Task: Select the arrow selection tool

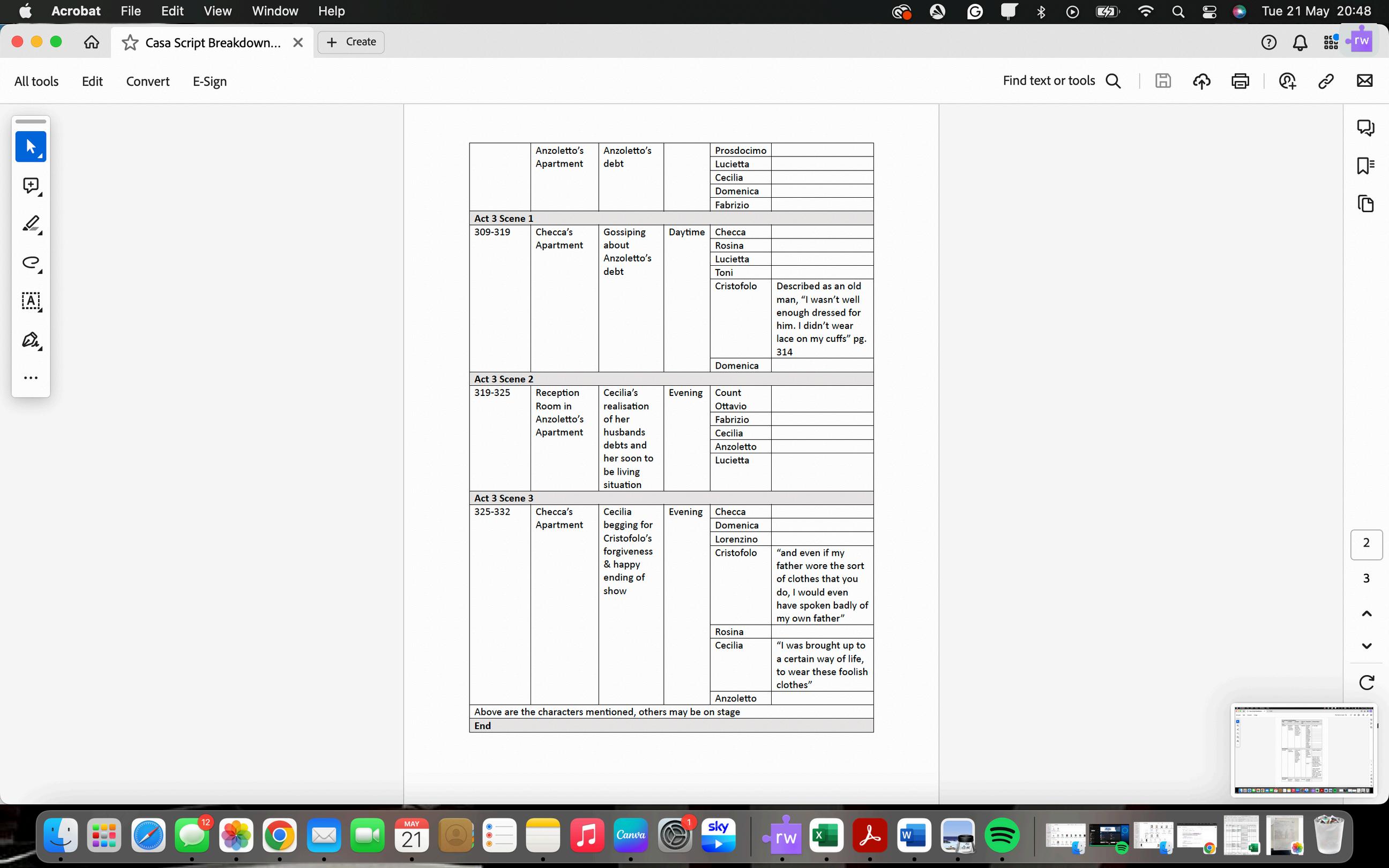Action: click(31, 146)
